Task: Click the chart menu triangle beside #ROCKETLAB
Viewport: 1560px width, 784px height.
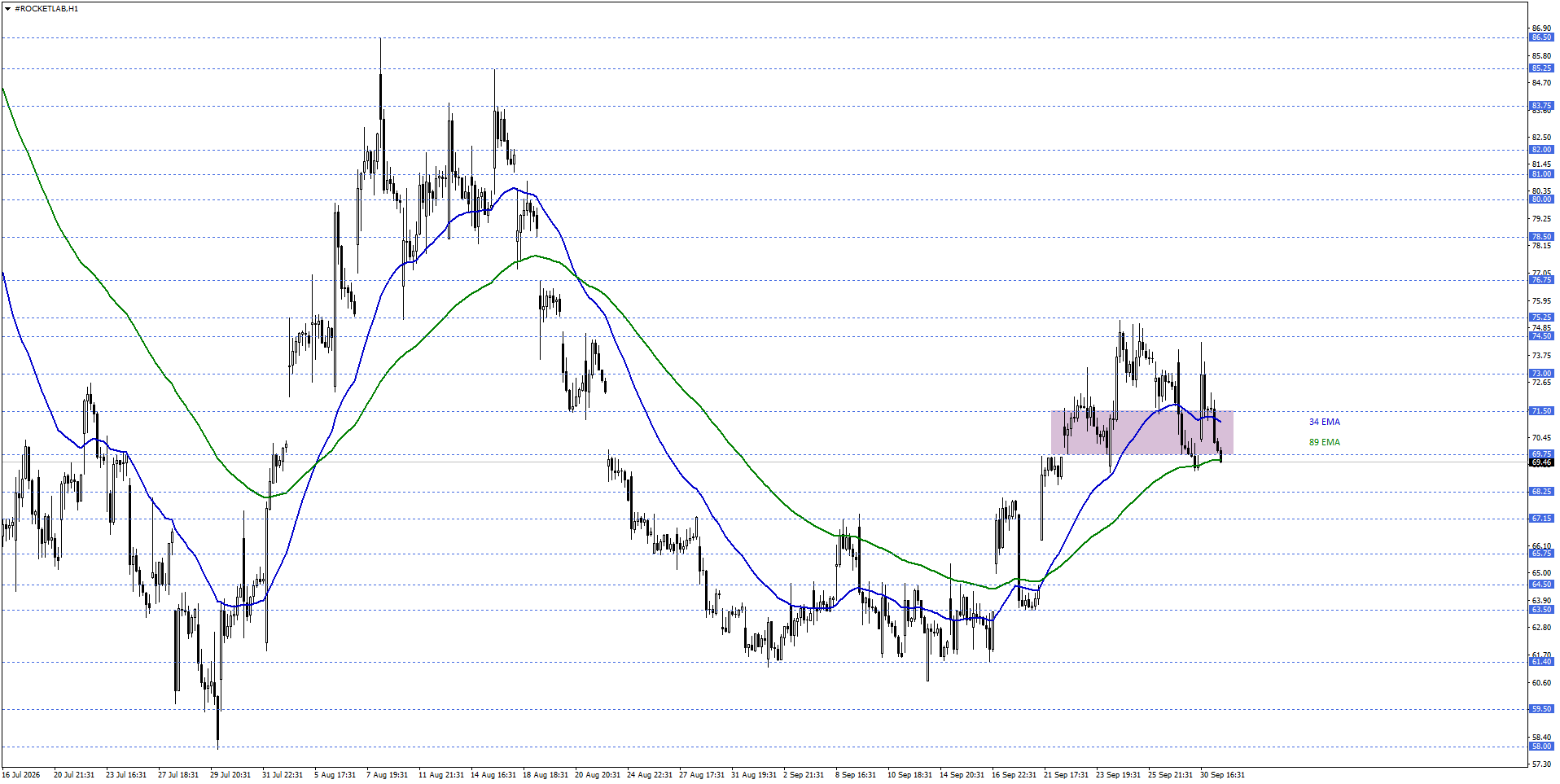Action: pyautogui.click(x=7, y=9)
